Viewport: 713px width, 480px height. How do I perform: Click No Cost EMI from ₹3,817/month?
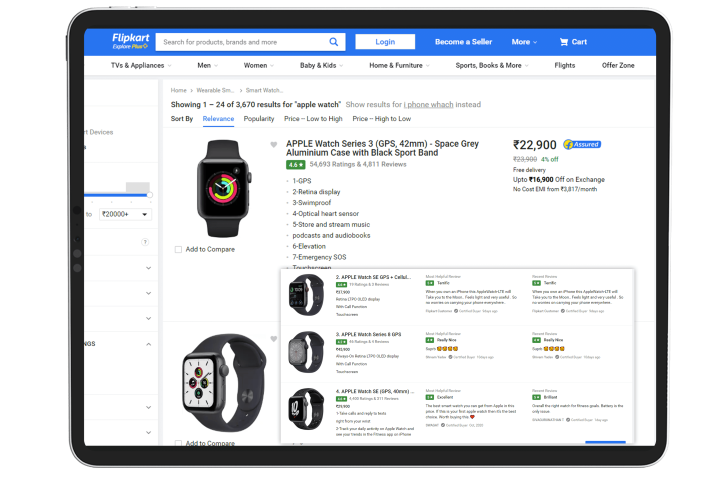(555, 190)
